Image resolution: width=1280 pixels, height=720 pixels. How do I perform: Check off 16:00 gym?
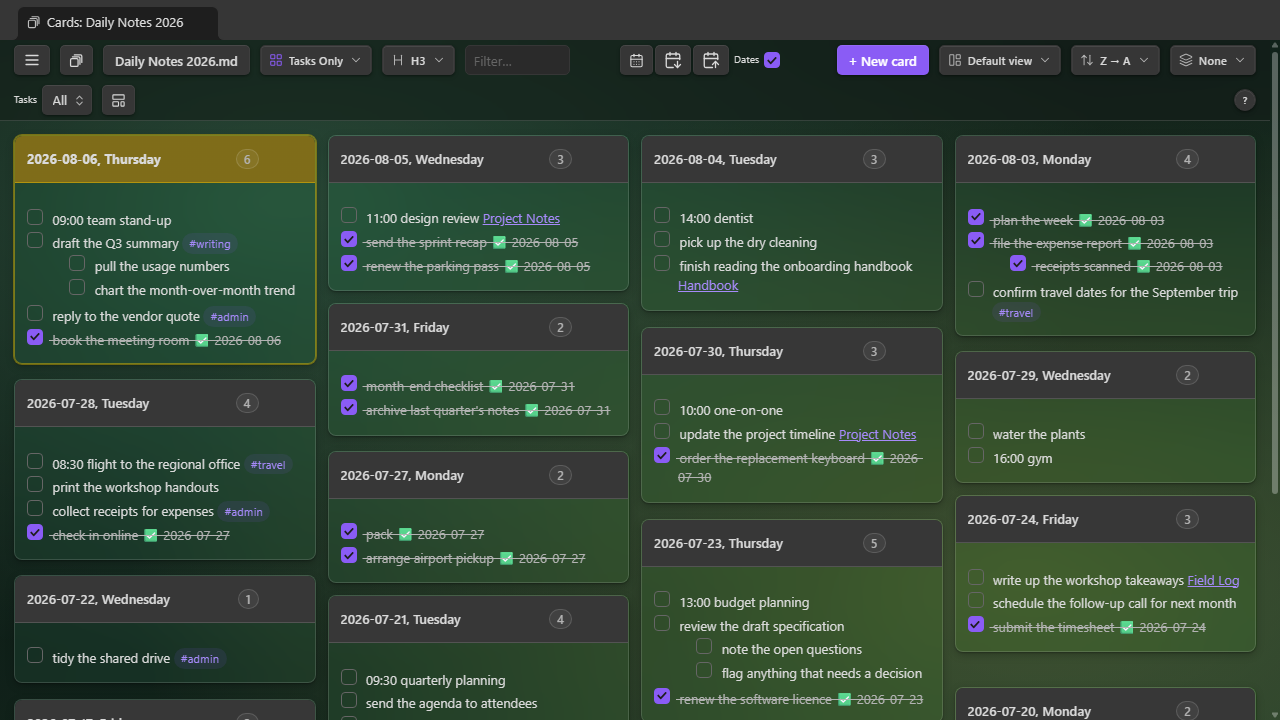(x=976, y=455)
